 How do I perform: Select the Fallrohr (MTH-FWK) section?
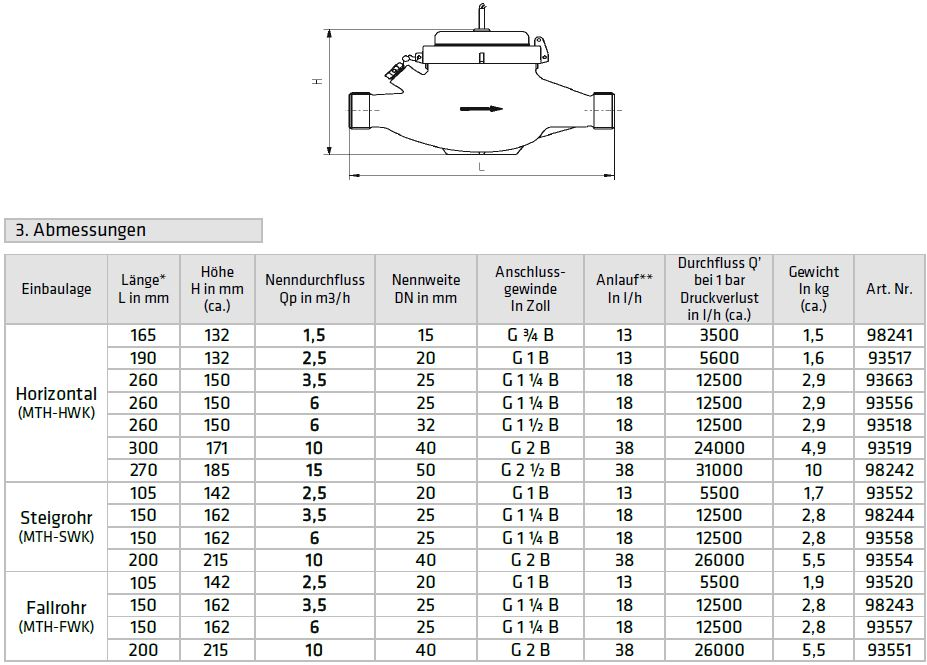tap(55, 616)
